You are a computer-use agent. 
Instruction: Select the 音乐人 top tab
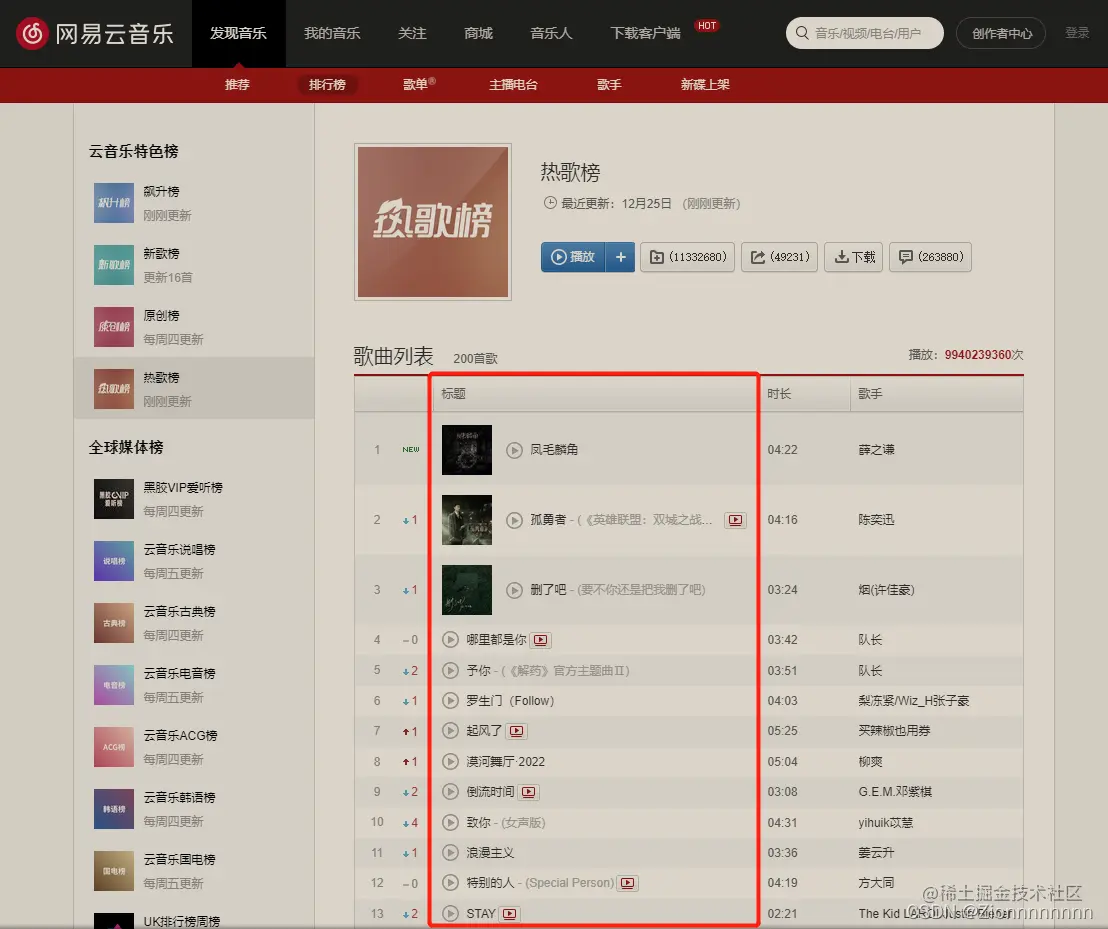click(x=551, y=33)
